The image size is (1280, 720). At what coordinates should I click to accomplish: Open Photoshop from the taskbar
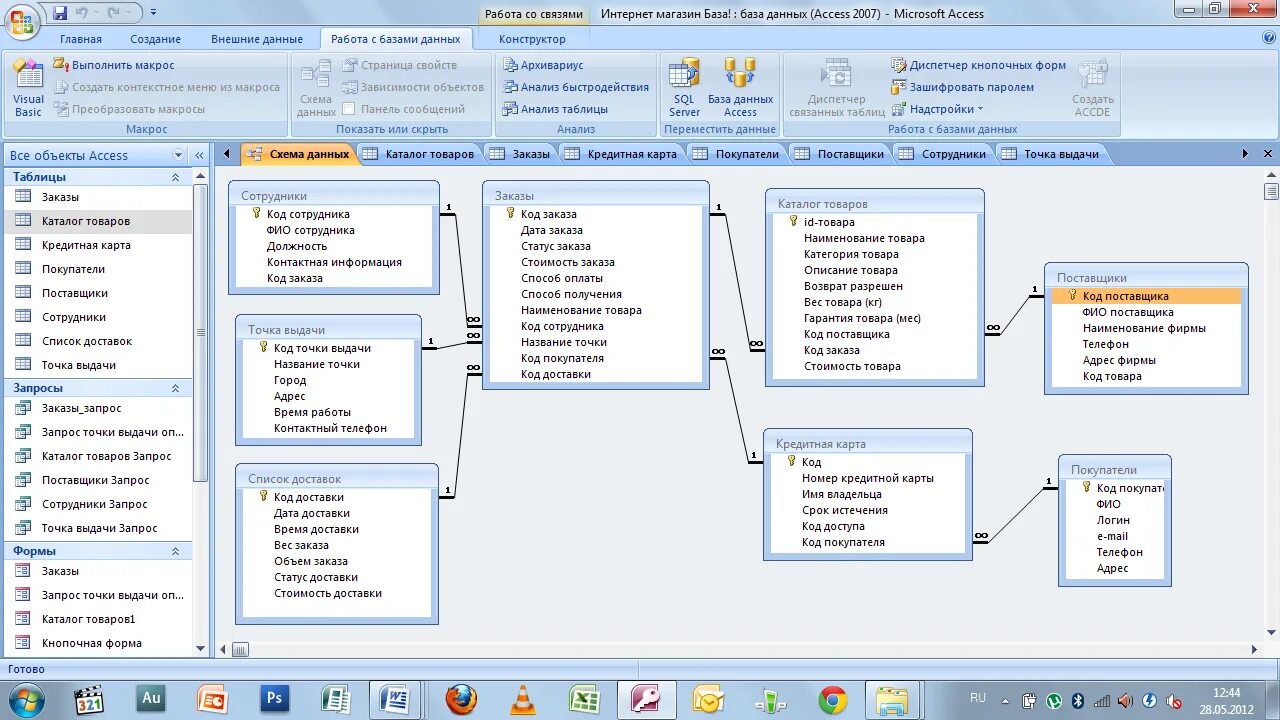(x=274, y=699)
